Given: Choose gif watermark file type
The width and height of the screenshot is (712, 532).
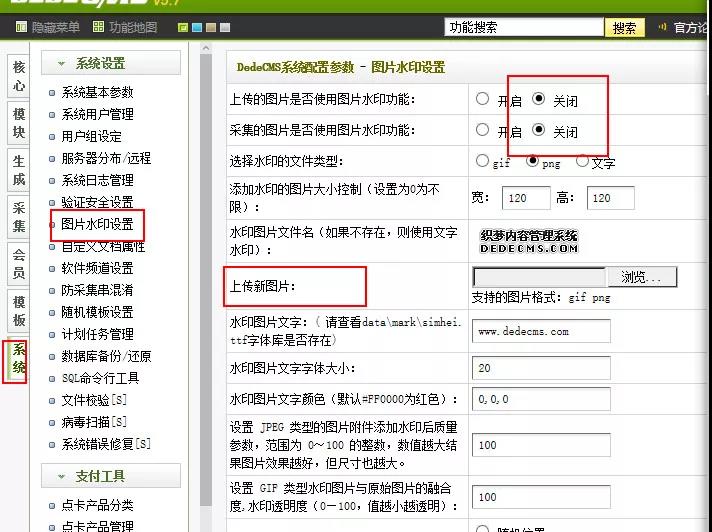Looking at the screenshot, I should pyautogui.click(x=482, y=161).
